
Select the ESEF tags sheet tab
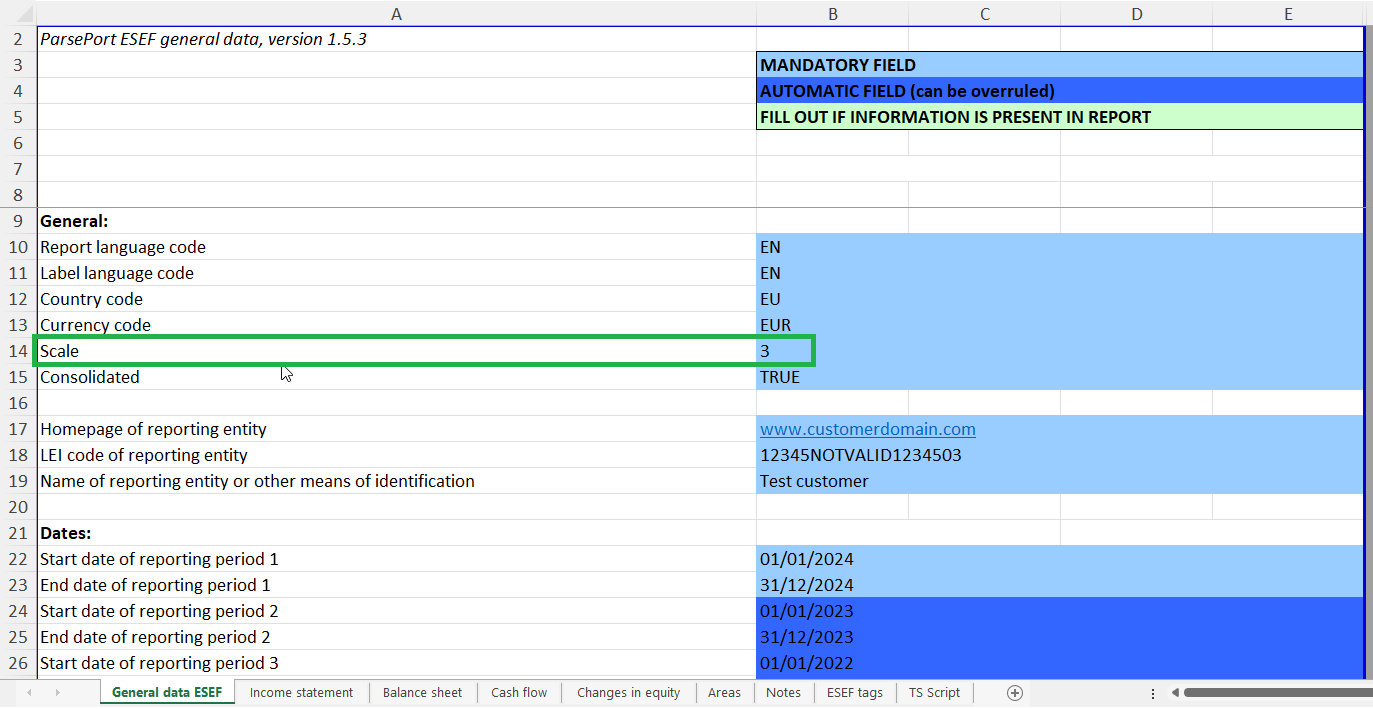[x=855, y=692]
